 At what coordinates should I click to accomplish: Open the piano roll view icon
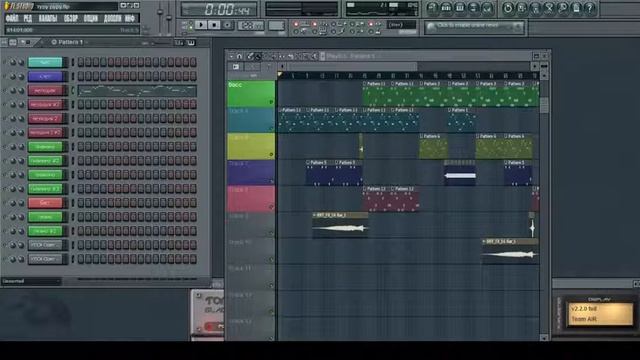click(x=460, y=8)
